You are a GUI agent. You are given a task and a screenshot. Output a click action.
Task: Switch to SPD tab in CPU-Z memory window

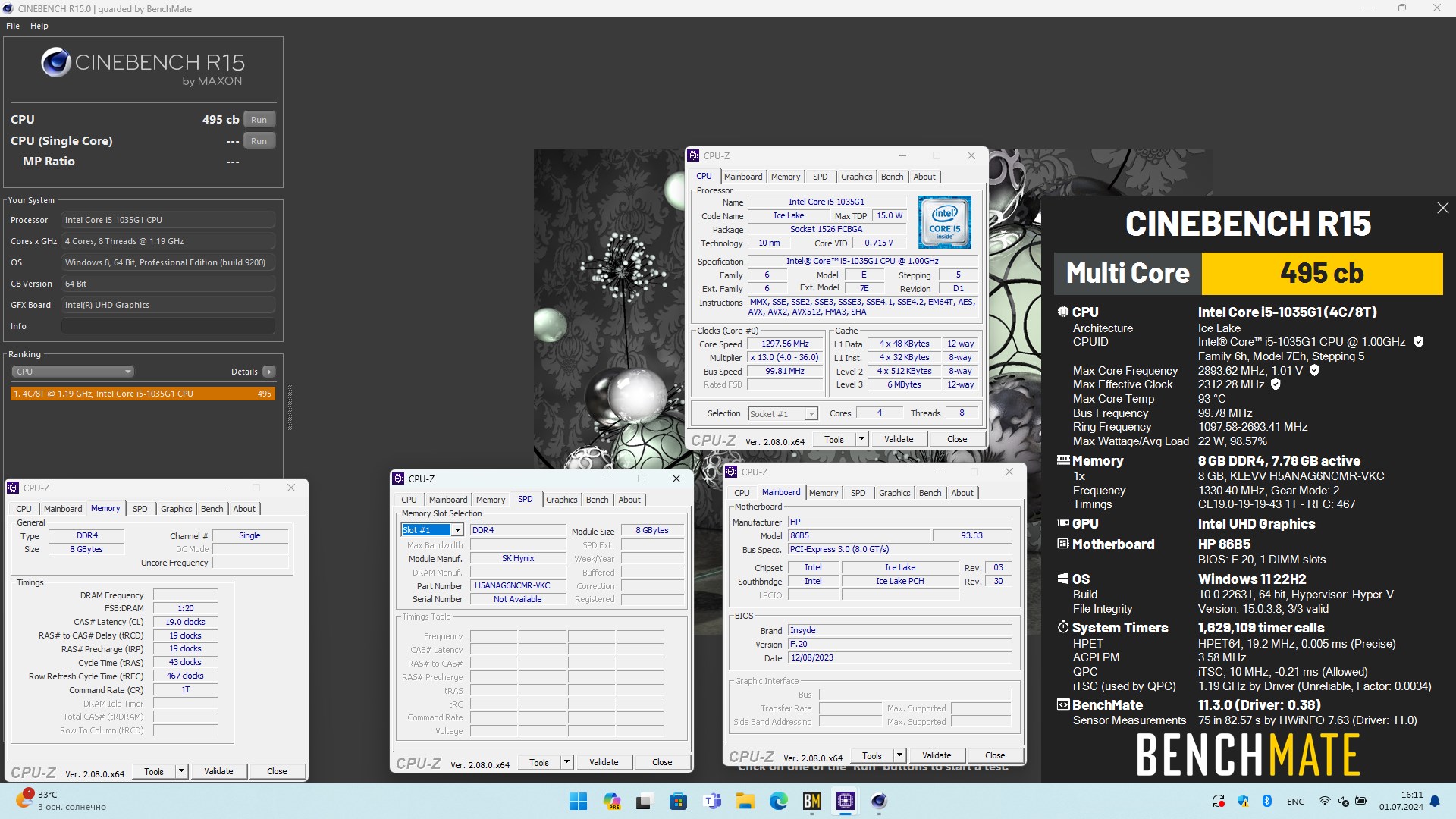click(140, 509)
